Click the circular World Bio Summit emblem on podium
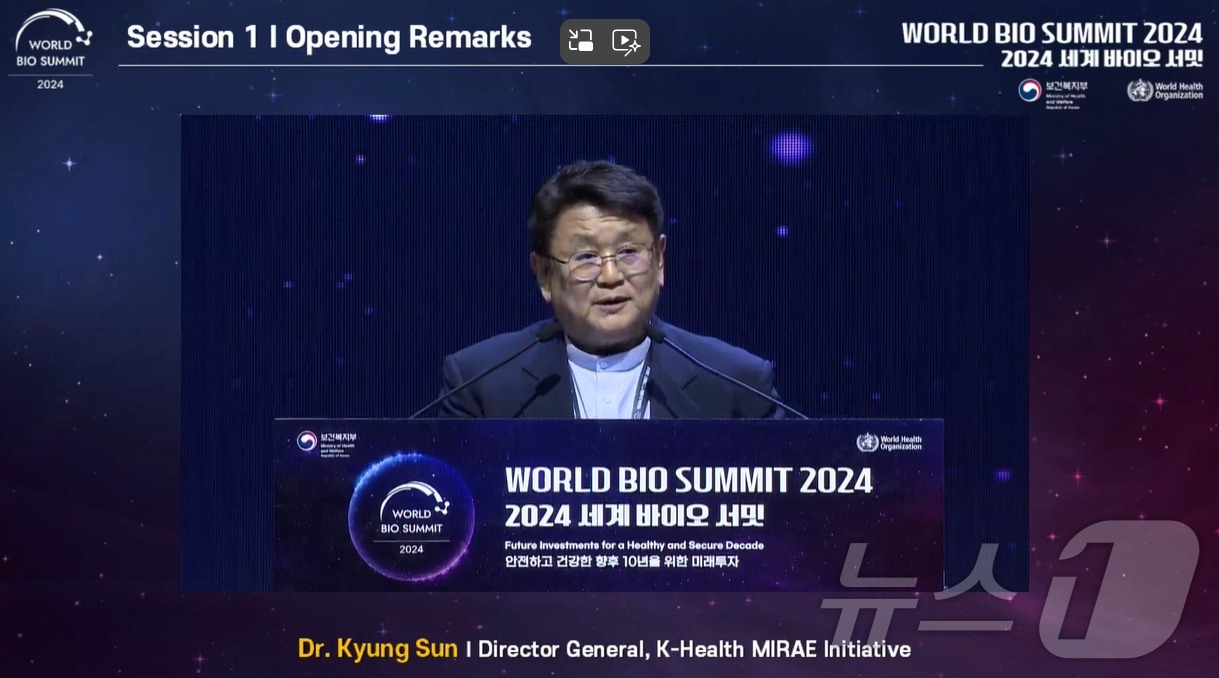The width and height of the screenshot is (1219, 678). (x=411, y=517)
